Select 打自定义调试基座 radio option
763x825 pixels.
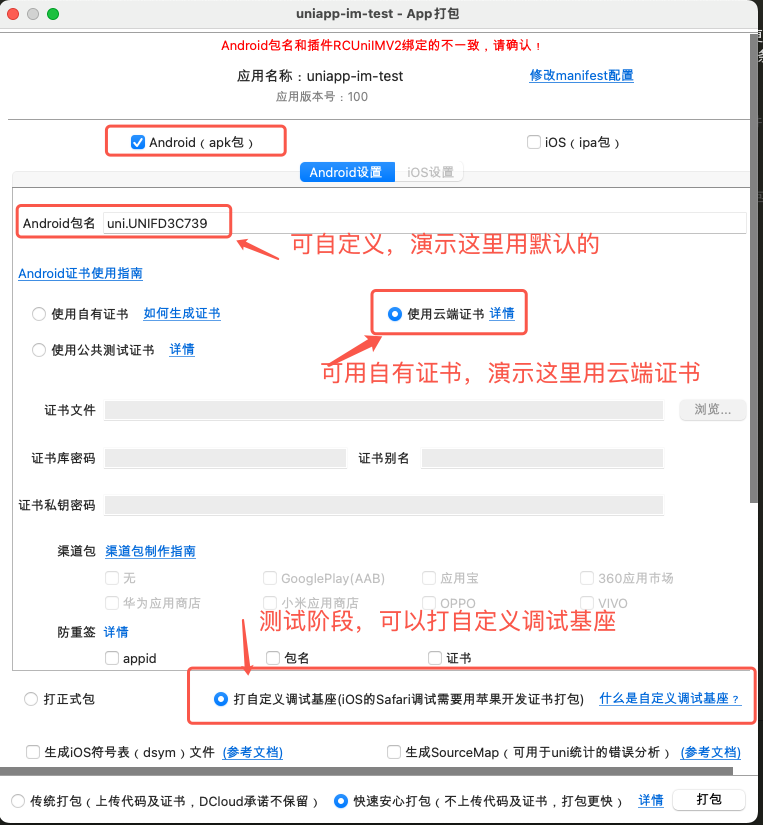220,699
